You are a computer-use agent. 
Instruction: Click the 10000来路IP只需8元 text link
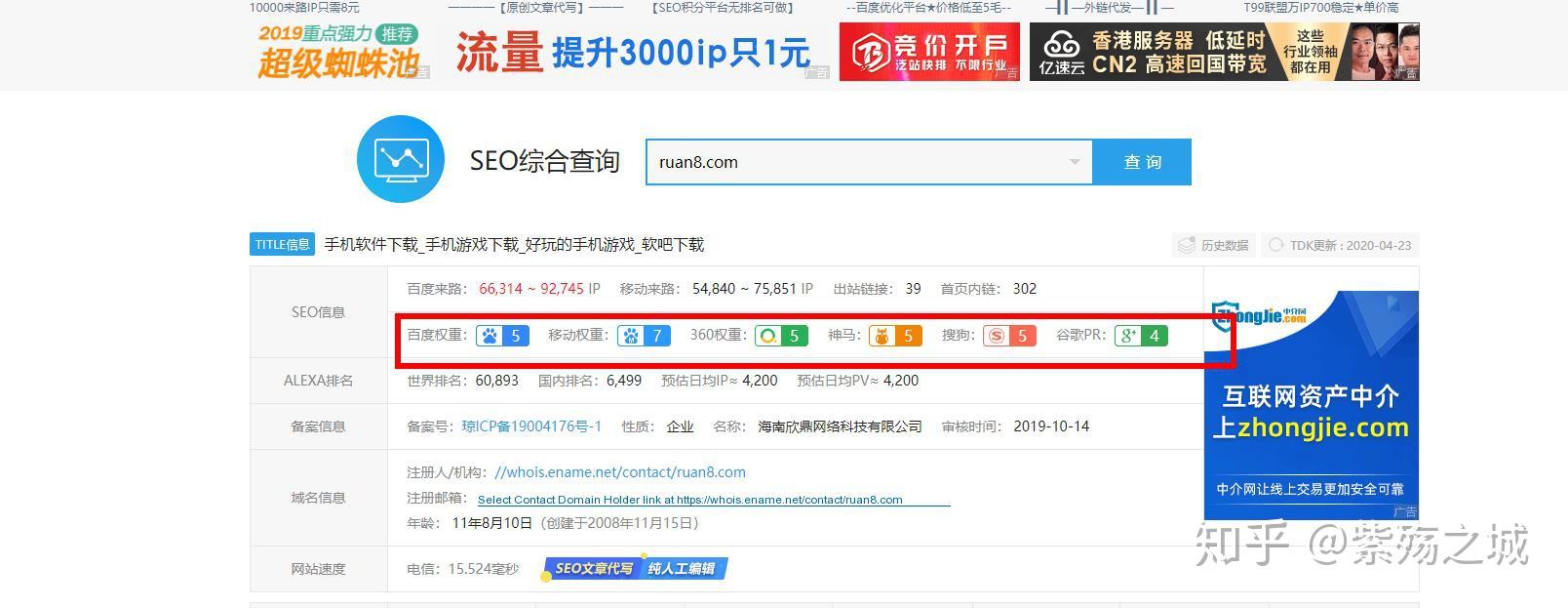[x=304, y=8]
